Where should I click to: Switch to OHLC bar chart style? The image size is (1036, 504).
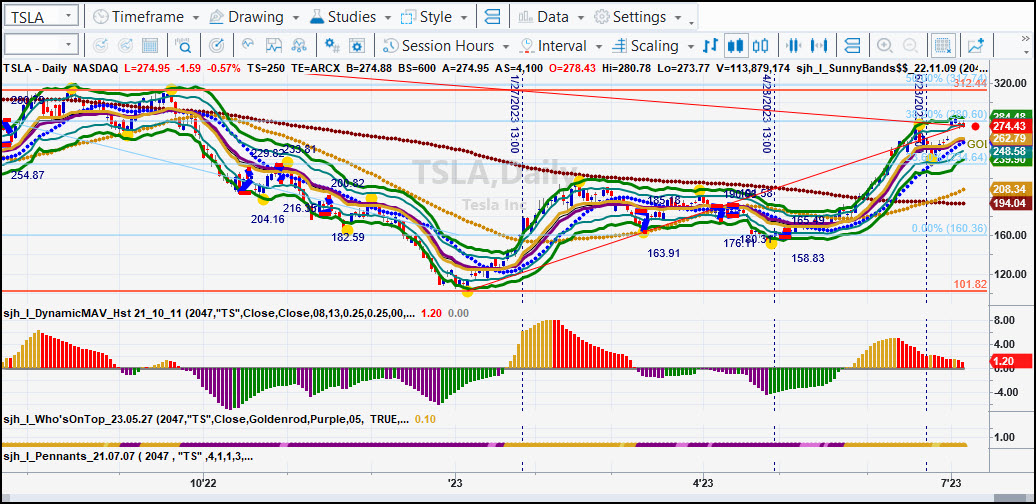[x=710, y=46]
